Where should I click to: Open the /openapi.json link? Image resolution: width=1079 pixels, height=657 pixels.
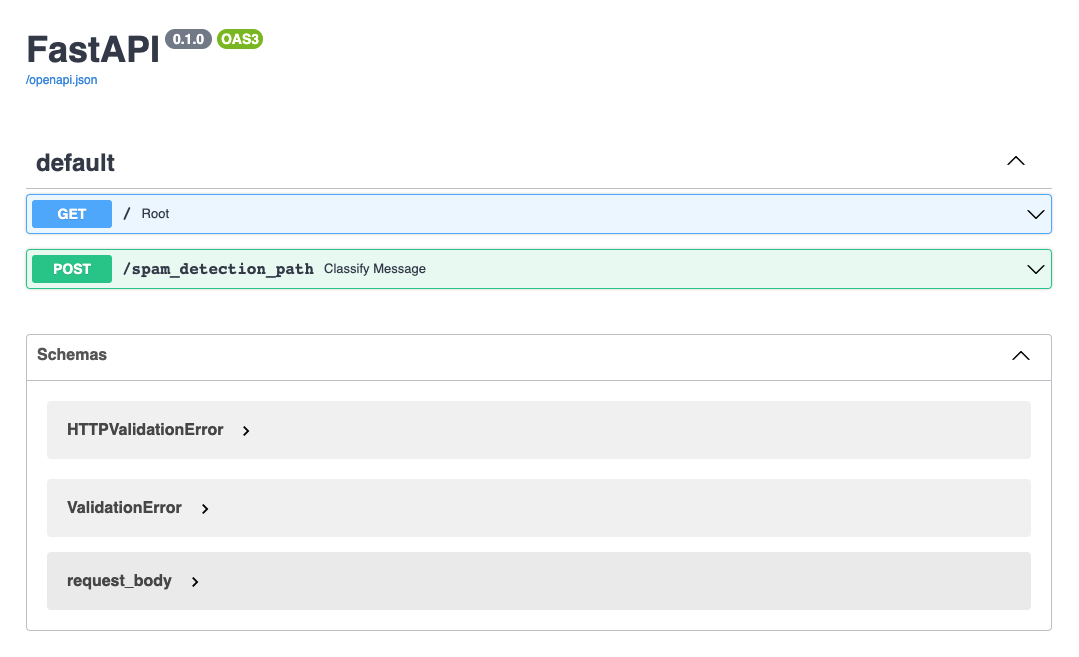(62, 80)
